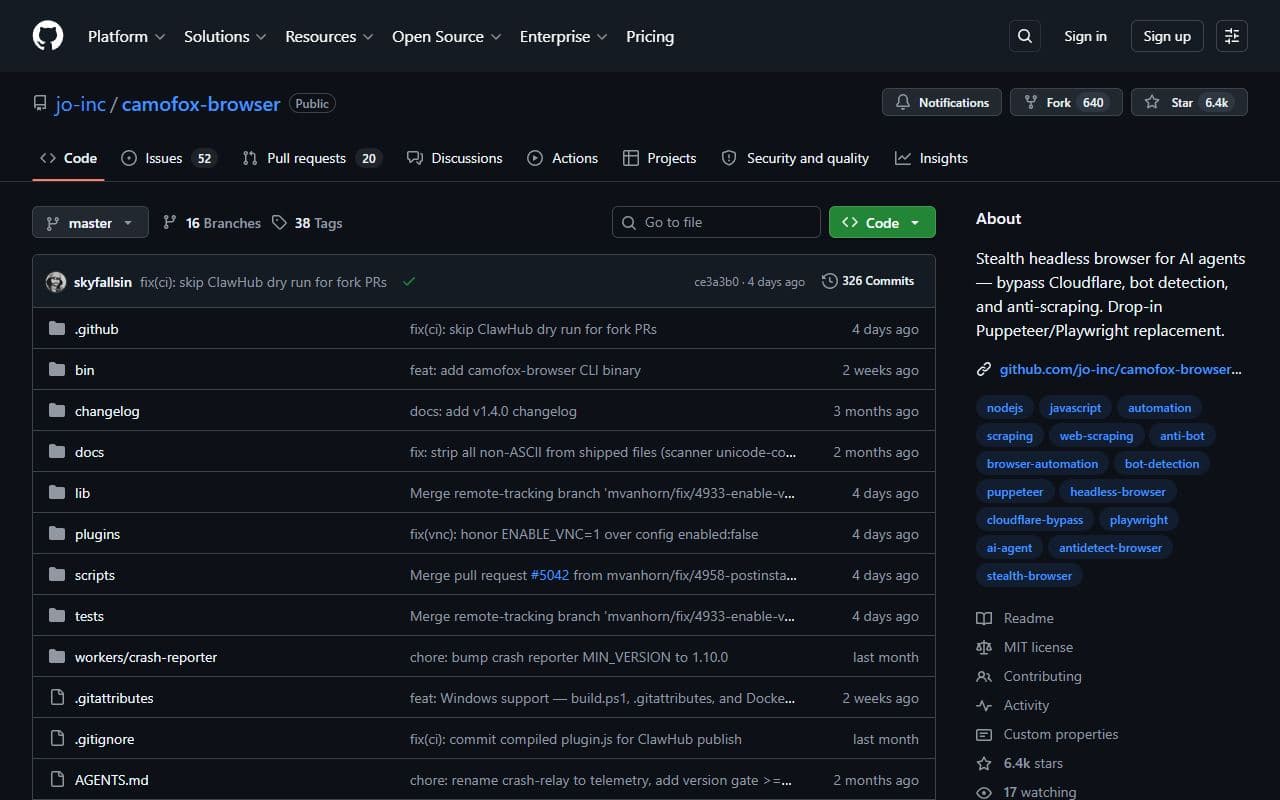Open the docs folder

[x=89, y=452]
